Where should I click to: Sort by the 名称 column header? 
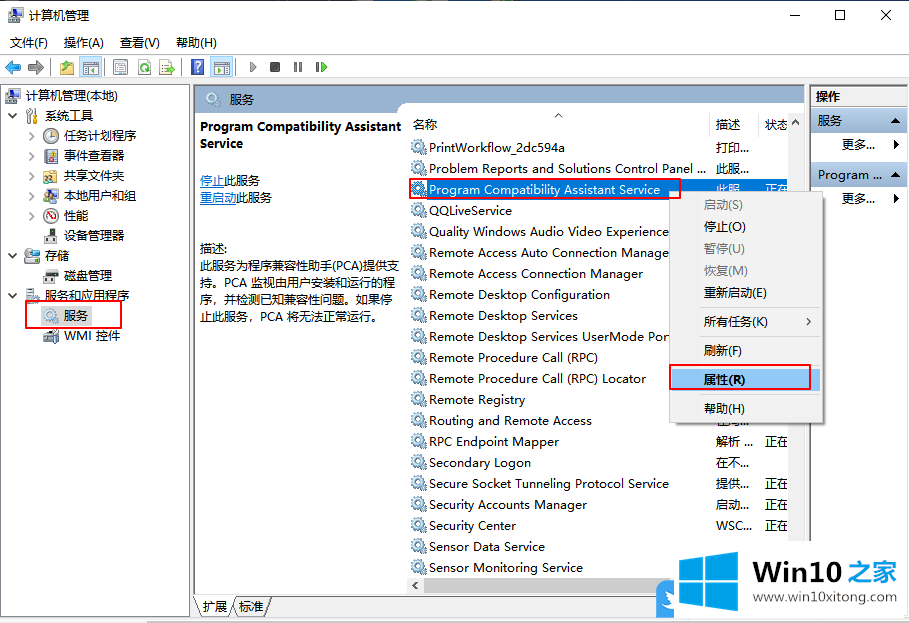click(x=558, y=124)
